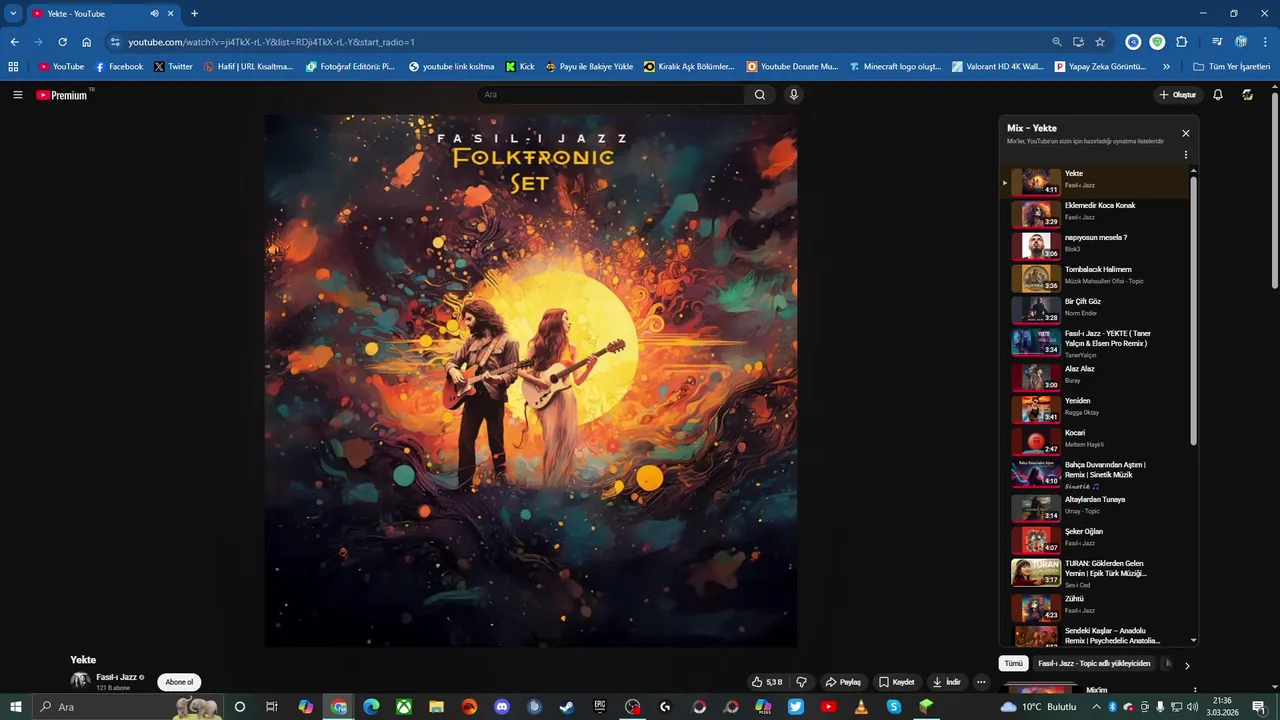Download the video with İndir
Viewport: 1280px width, 720px height.
click(x=947, y=682)
